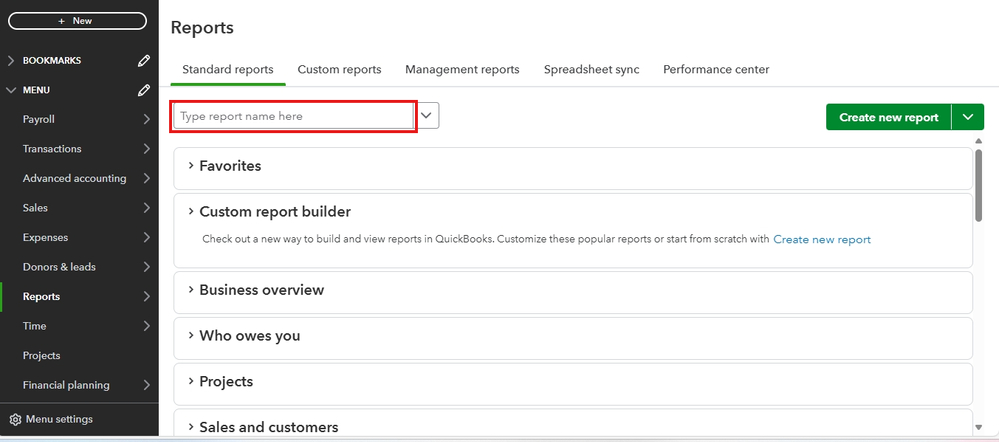Image resolution: width=999 pixels, height=442 pixels.
Task: Click the Type report name here field
Action: (x=294, y=116)
